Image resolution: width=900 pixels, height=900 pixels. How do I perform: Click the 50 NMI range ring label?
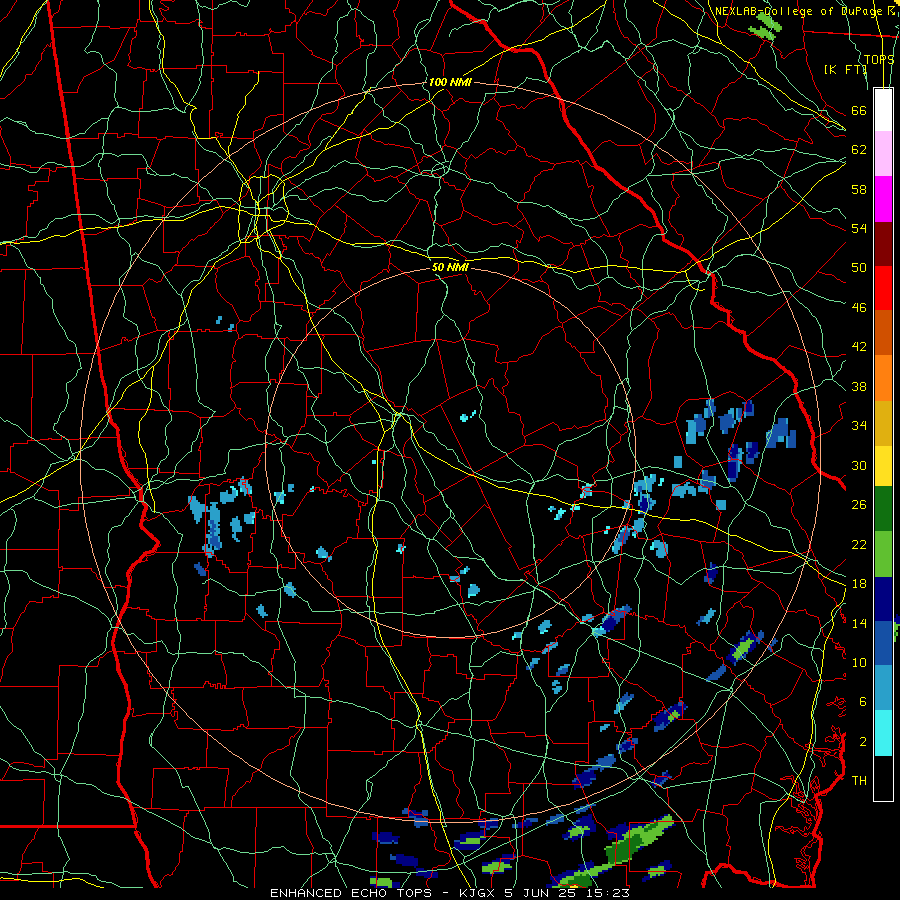pos(450,267)
